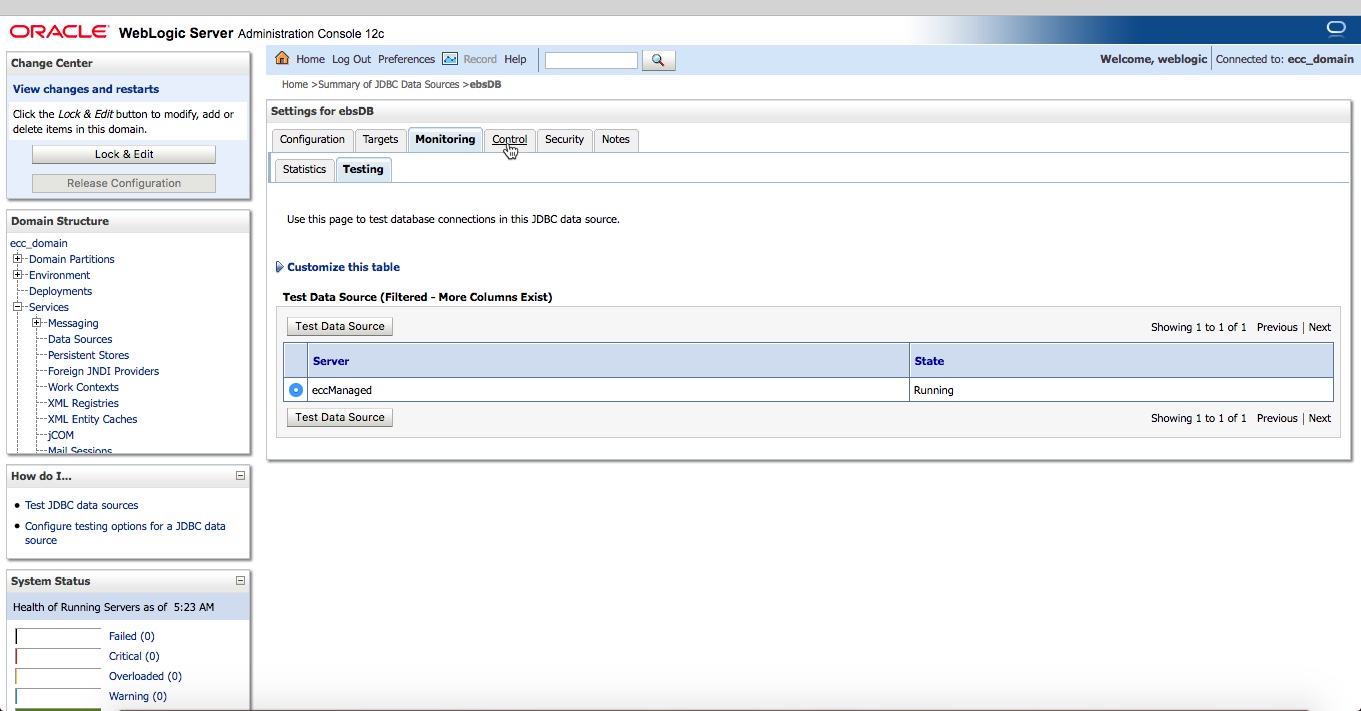Click the house icon in the toolbar
1361x711 pixels.
pos(282,59)
